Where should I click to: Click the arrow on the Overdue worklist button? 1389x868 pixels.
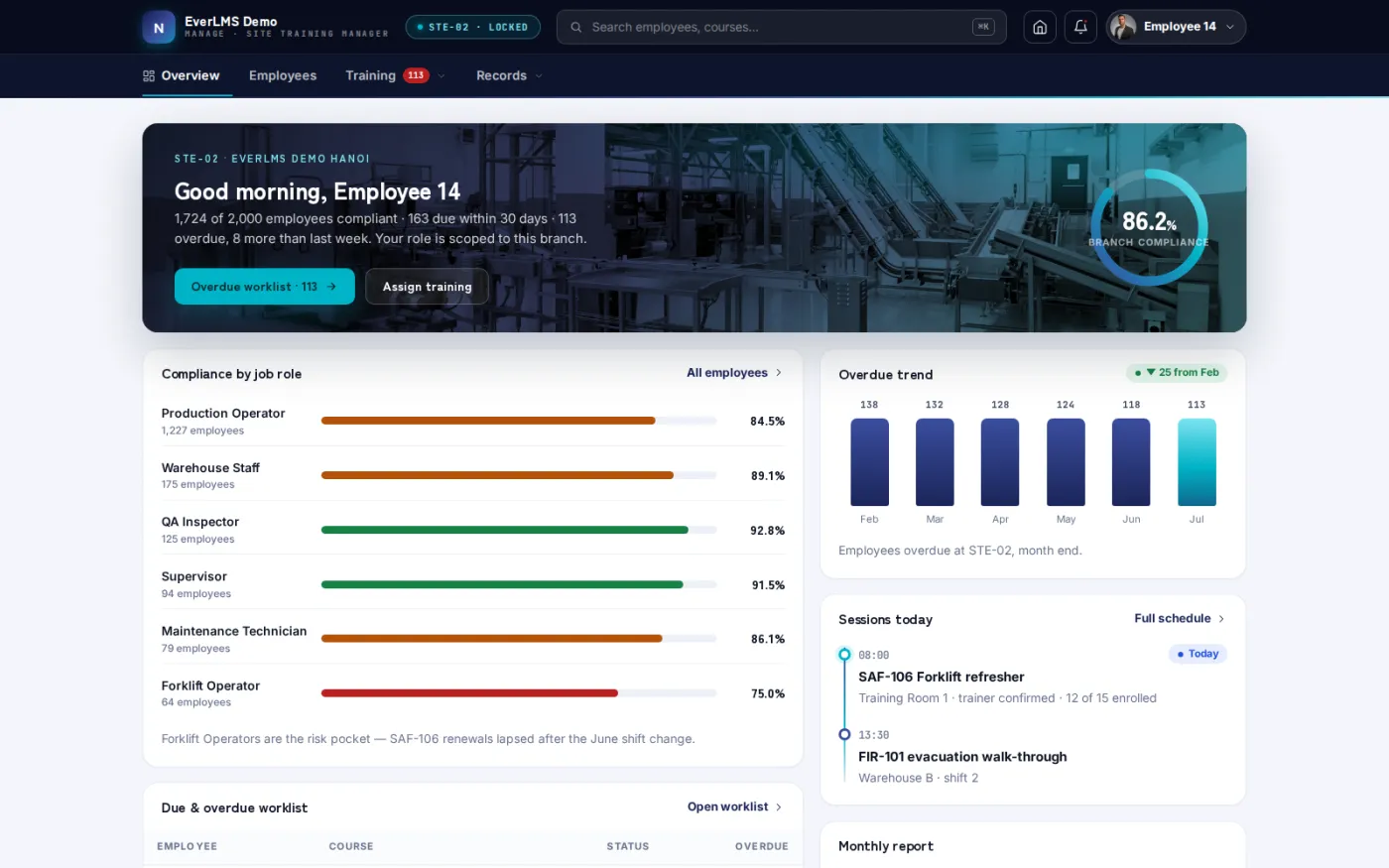pyautogui.click(x=331, y=287)
